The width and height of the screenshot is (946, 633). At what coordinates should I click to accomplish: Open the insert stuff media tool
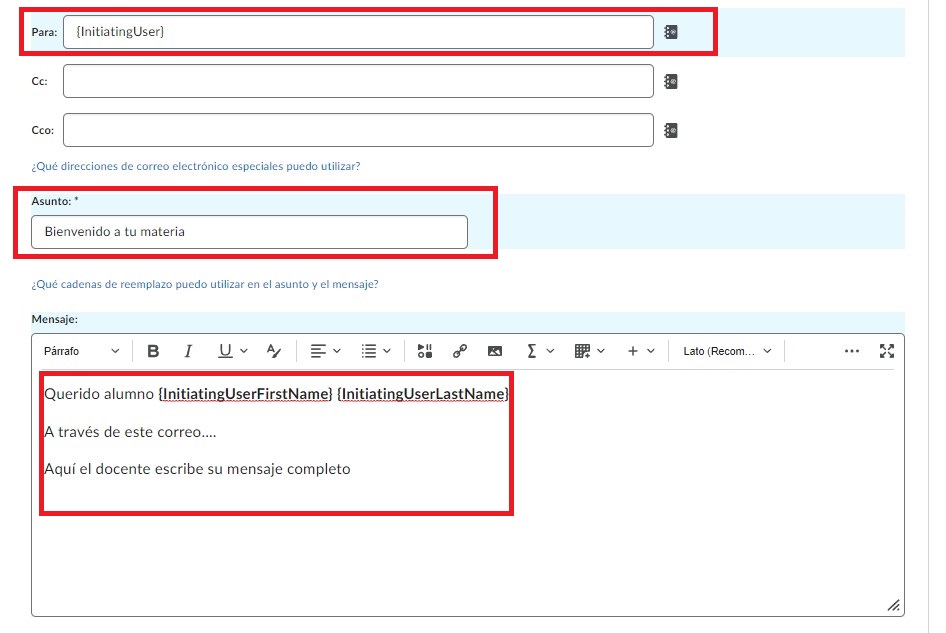pos(425,351)
